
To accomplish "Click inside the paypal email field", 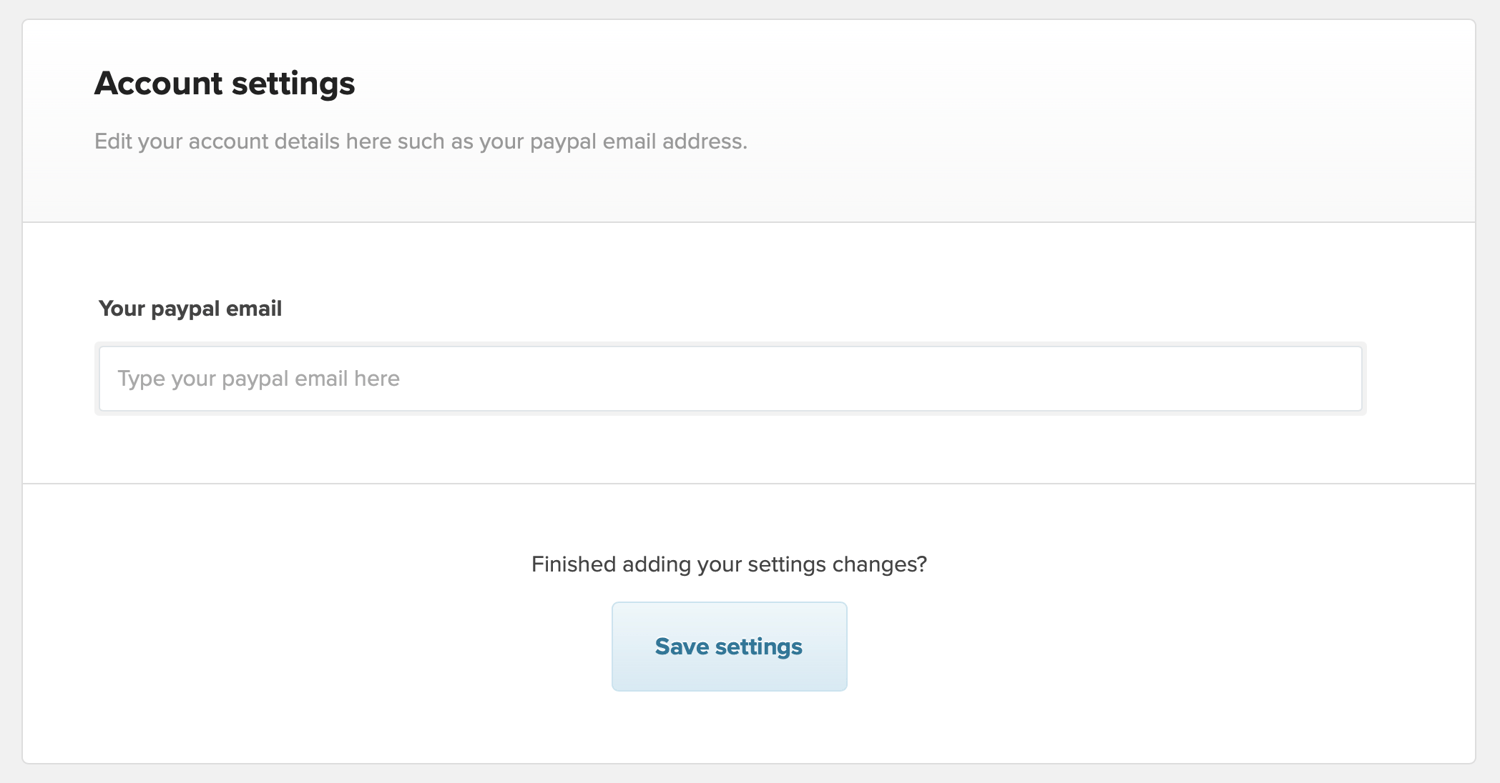I will (x=730, y=379).
